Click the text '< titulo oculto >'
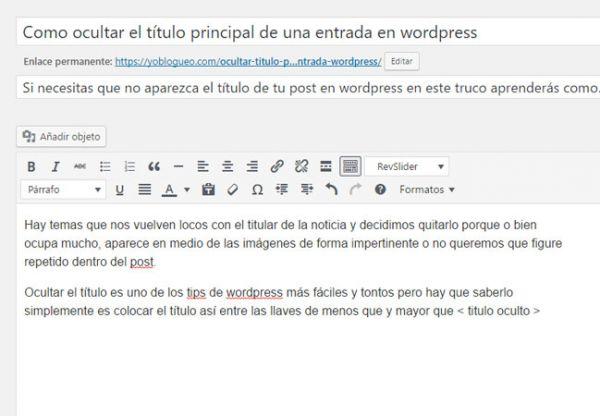This screenshot has height=416, width=600. pyautogui.click(x=499, y=311)
